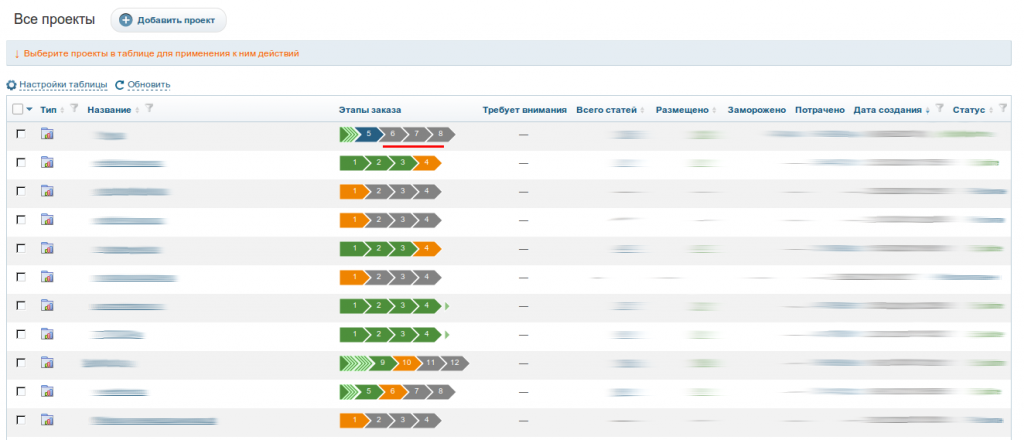Open the filter funnel next to Дата создания

939,108
